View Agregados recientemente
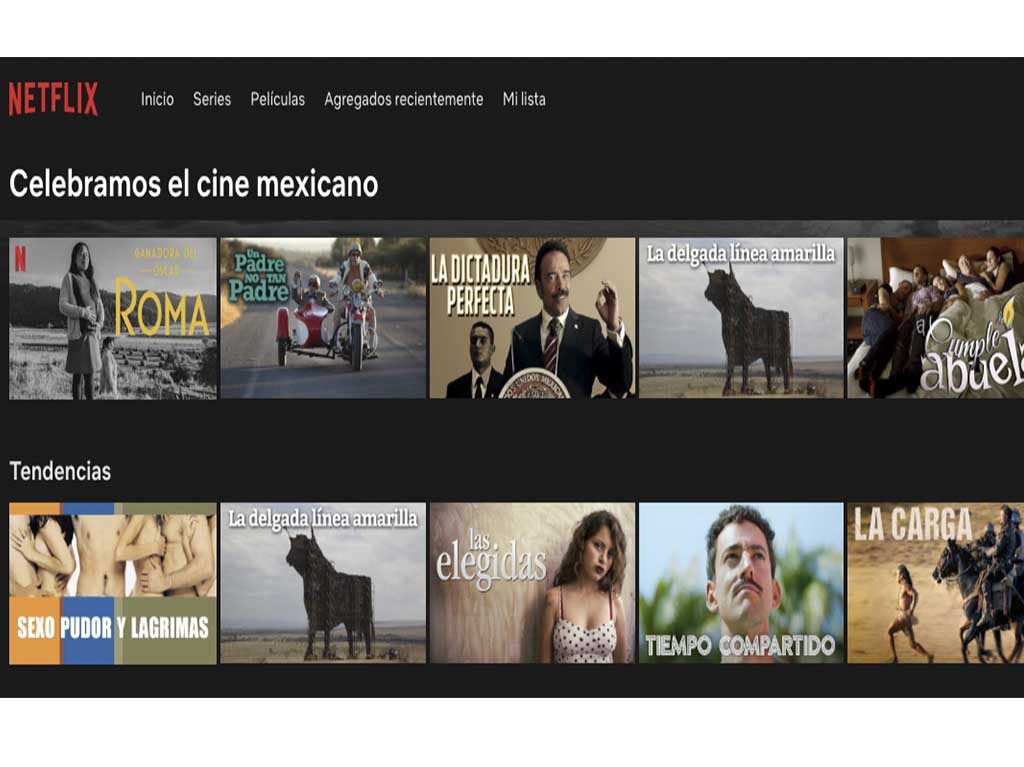The width and height of the screenshot is (1024, 767). 404,99
